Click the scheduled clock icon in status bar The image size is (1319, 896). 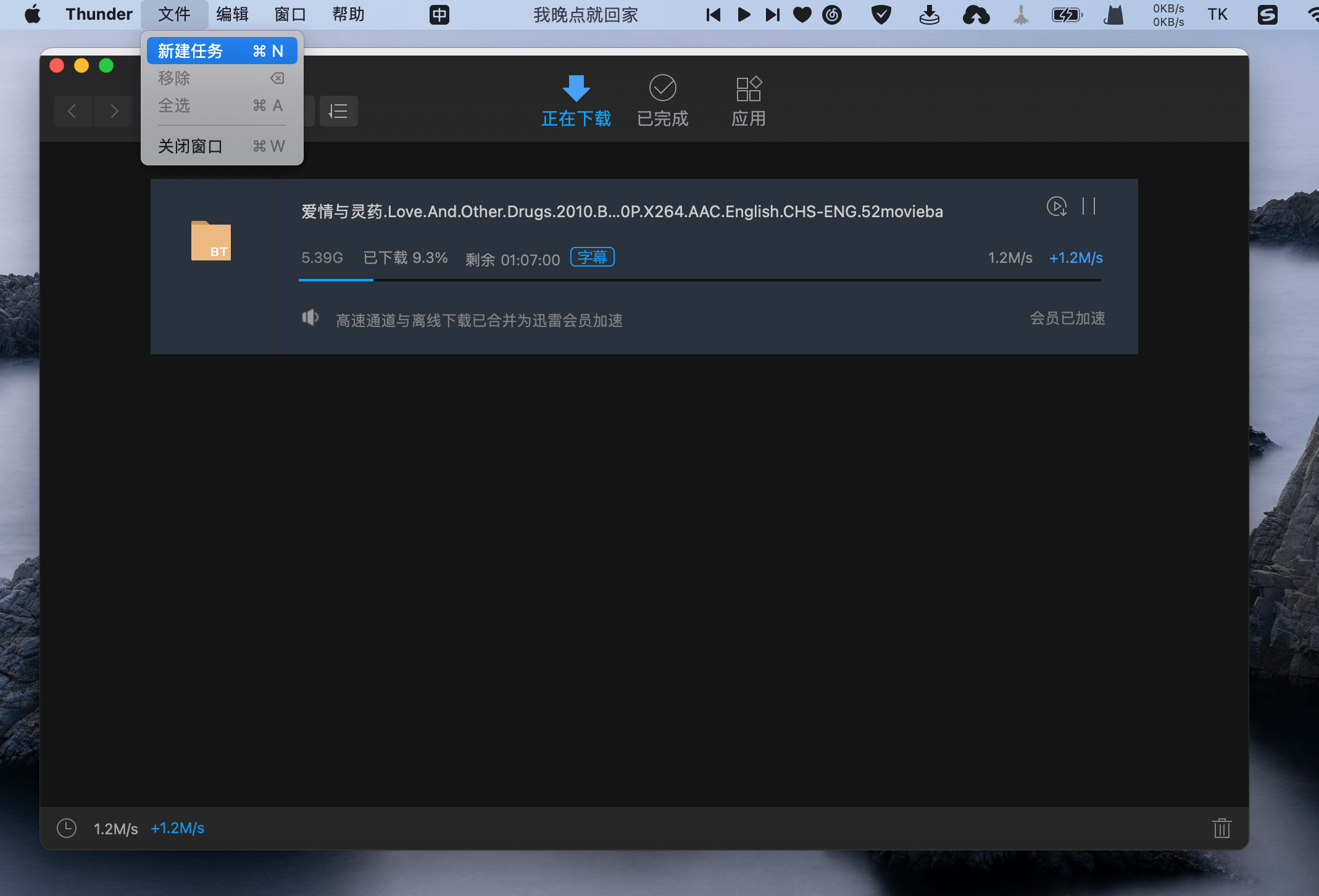(67, 828)
